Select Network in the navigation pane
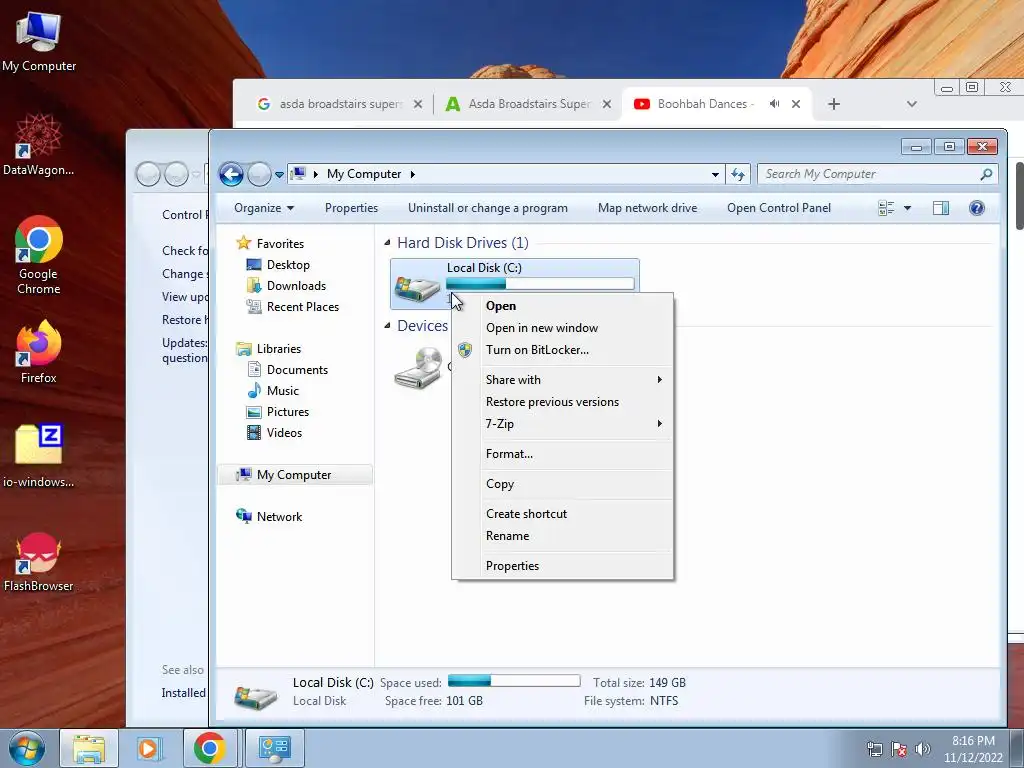Screen dimensions: 1024x768 pos(269,517)
